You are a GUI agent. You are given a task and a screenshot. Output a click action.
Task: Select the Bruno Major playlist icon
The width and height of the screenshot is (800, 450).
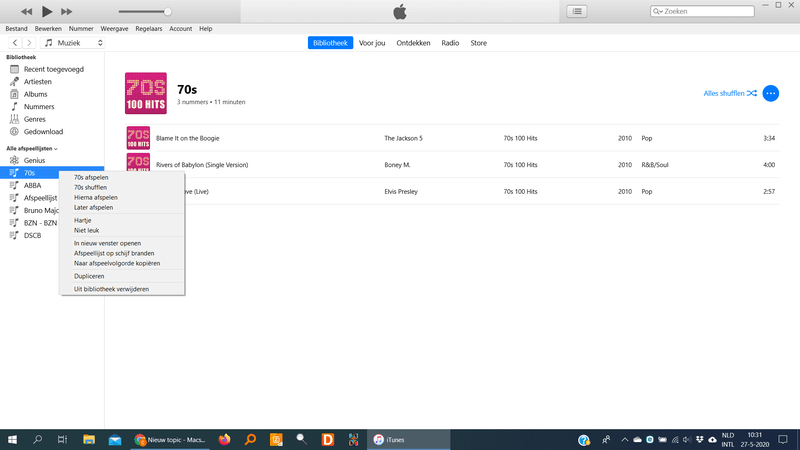(x=14, y=210)
